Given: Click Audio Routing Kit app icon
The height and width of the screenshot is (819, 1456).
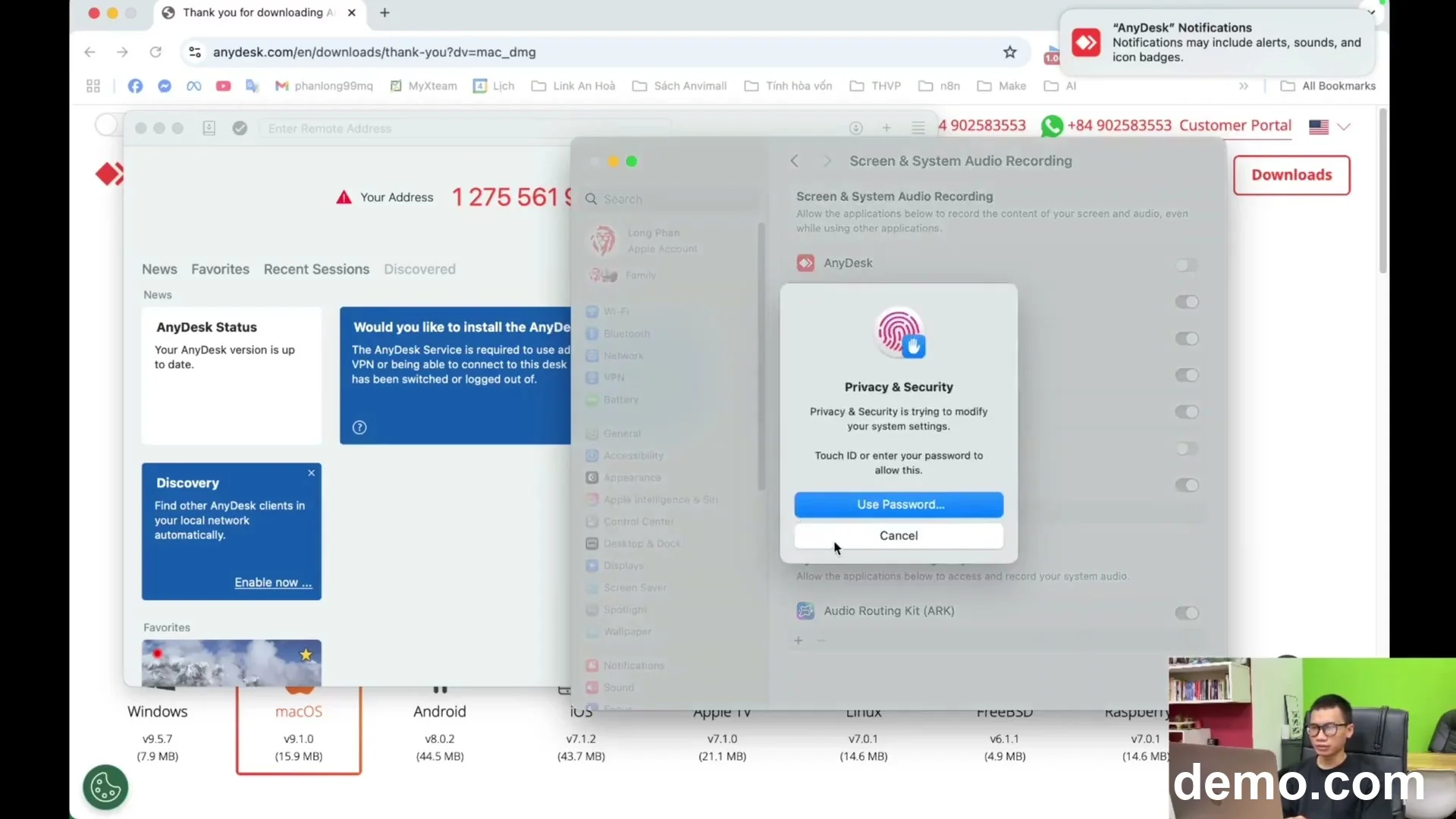Looking at the screenshot, I should tap(805, 610).
